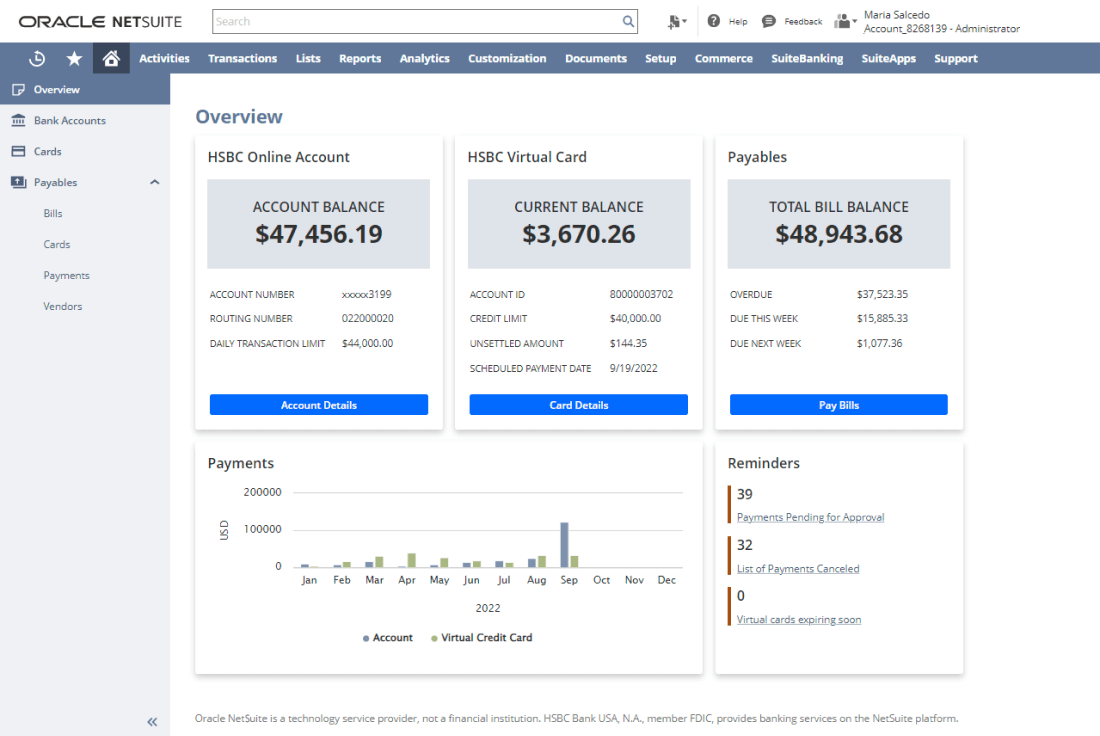Click the Bank Accounts building icon
This screenshot has height=736, width=1100.
tap(18, 121)
